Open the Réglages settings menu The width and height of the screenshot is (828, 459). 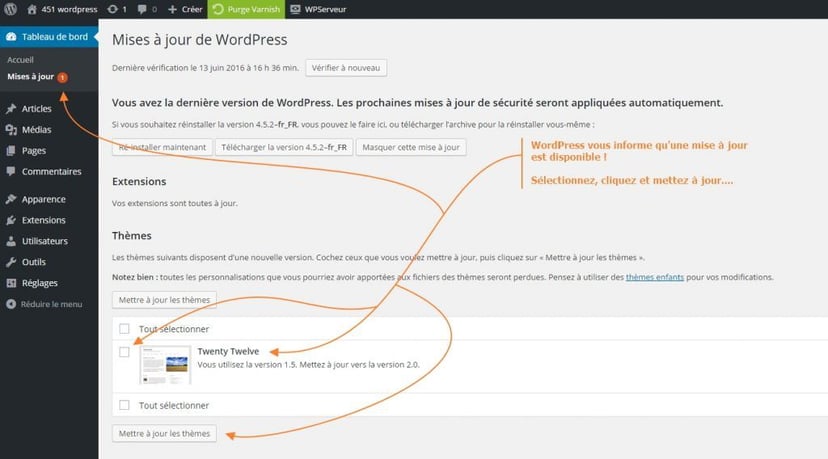click(40, 283)
